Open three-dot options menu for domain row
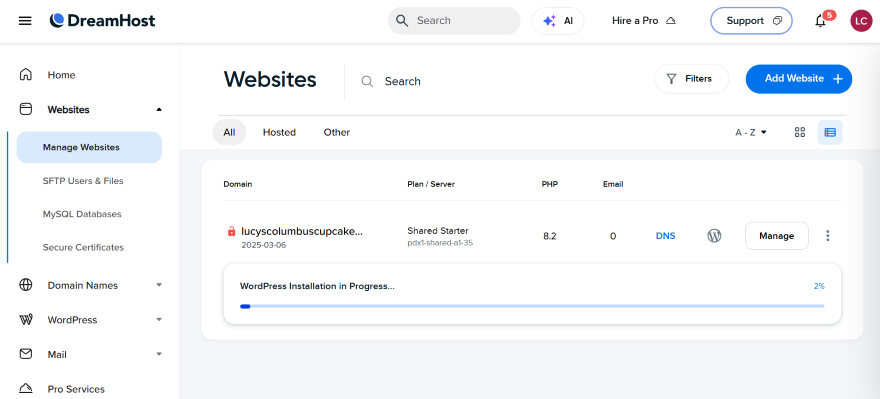 pyautogui.click(x=827, y=236)
